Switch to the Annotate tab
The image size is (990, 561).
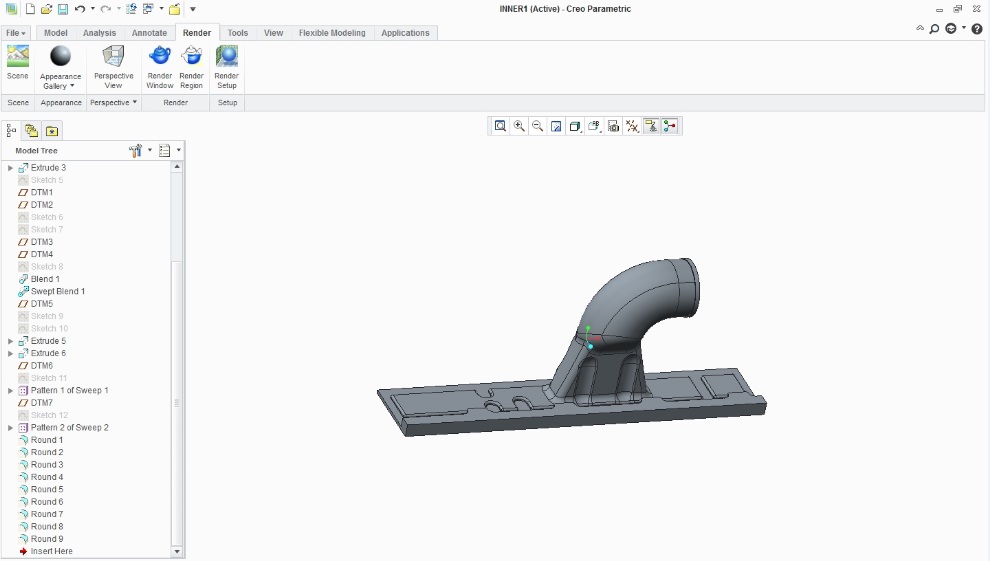(150, 33)
